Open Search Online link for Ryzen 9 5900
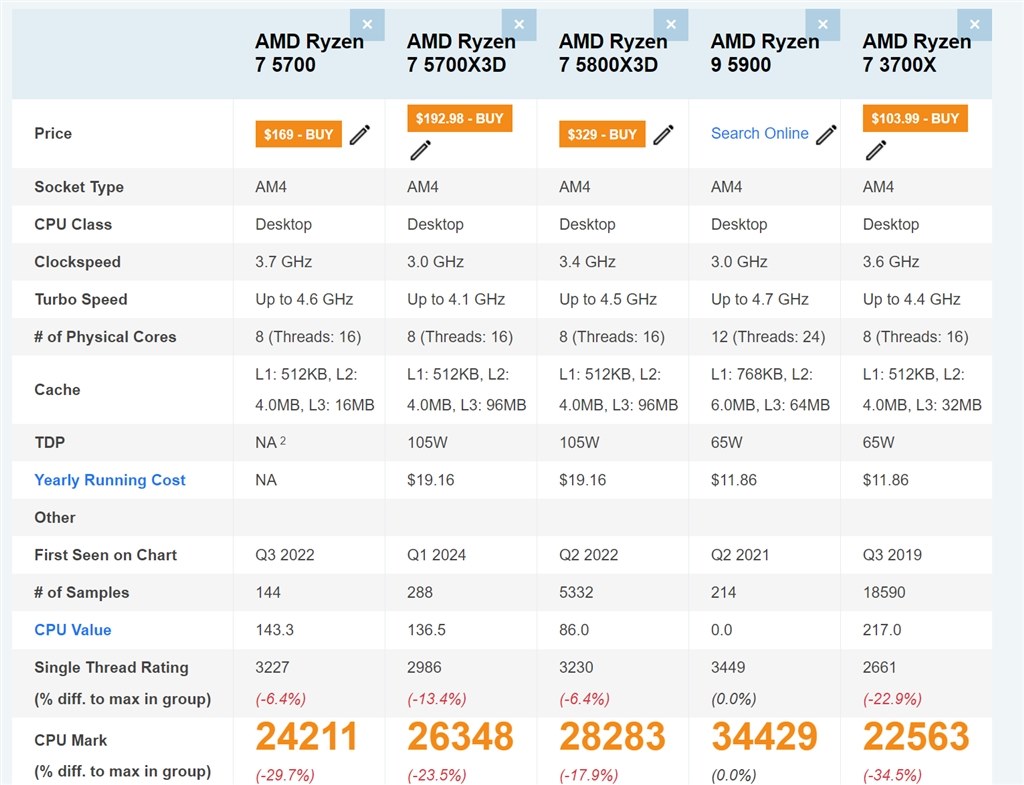Screen dimensions: 1024x785 (x=760, y=133)
